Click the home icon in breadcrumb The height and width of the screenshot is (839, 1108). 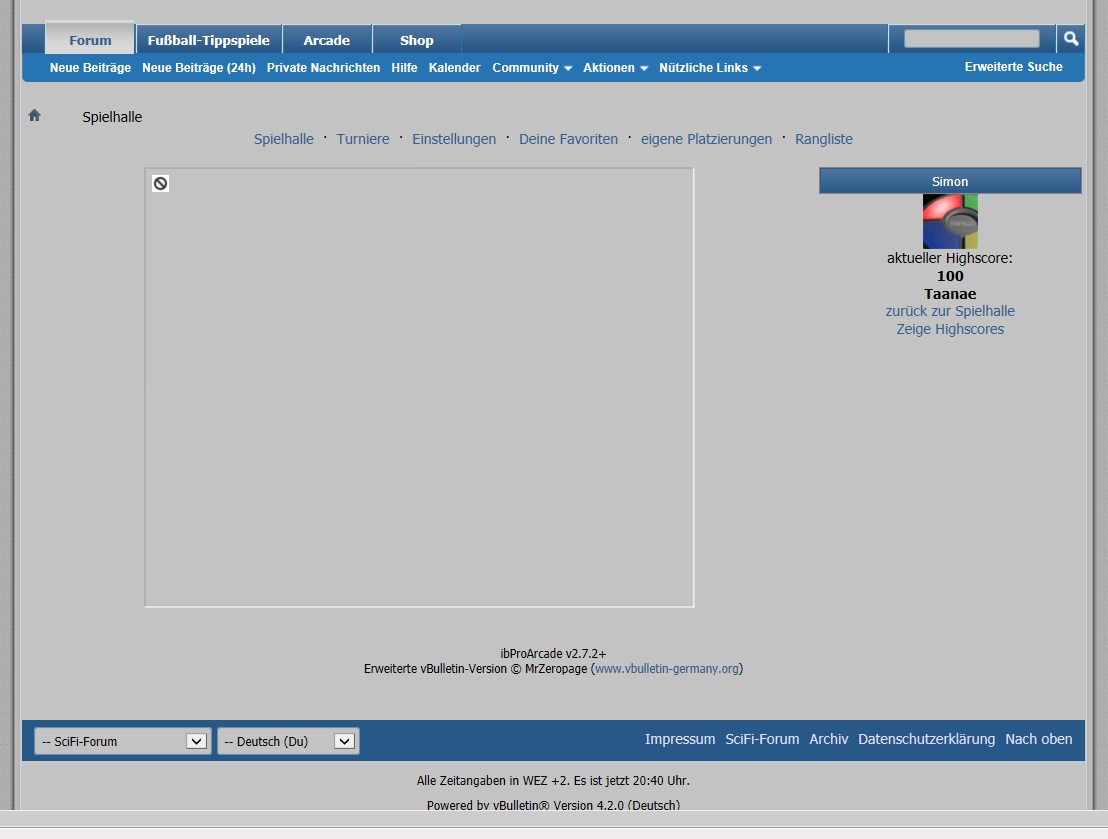35,116
